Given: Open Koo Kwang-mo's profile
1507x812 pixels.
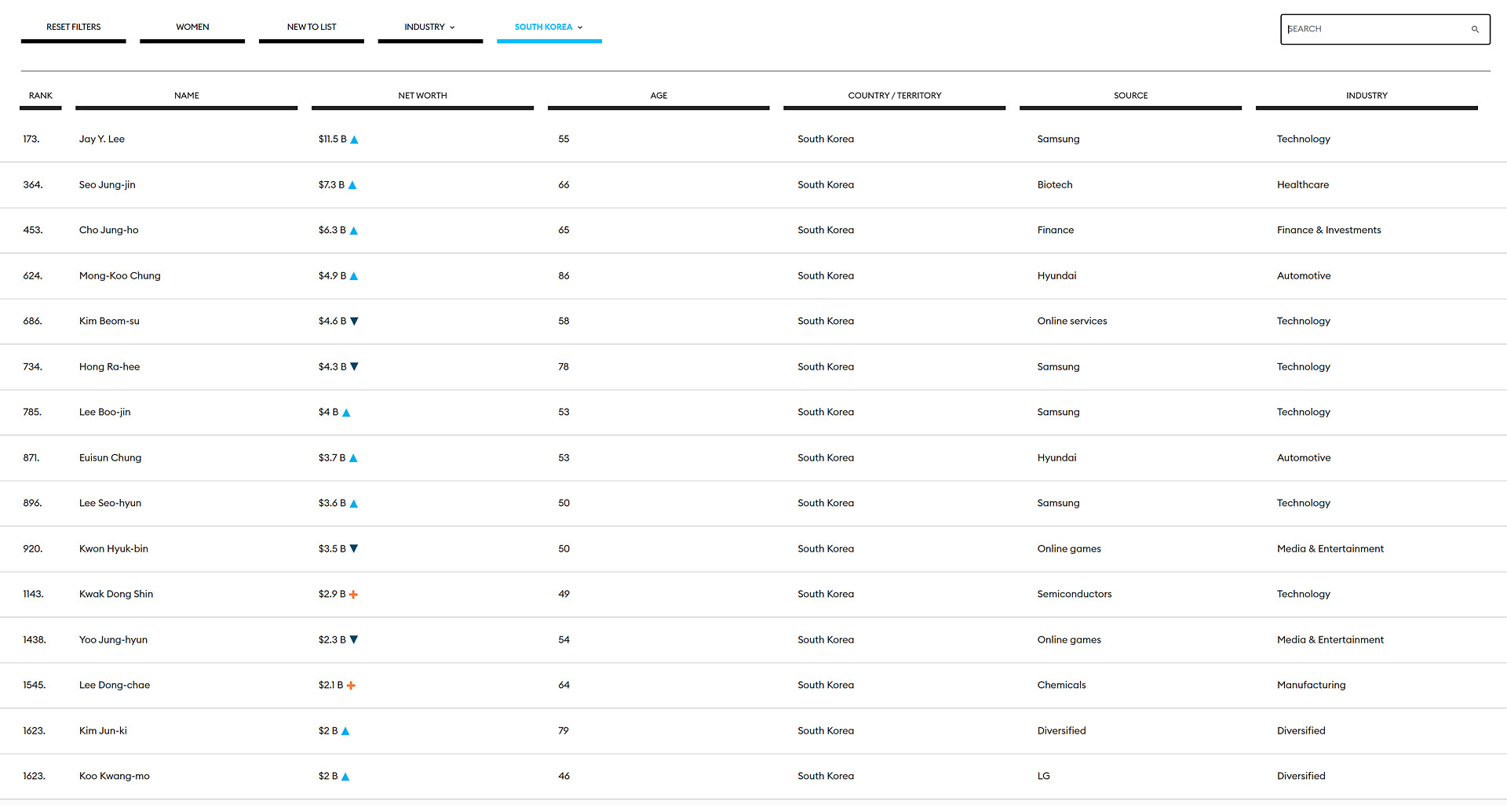Looking at the screenshot, I should [115, 777].
